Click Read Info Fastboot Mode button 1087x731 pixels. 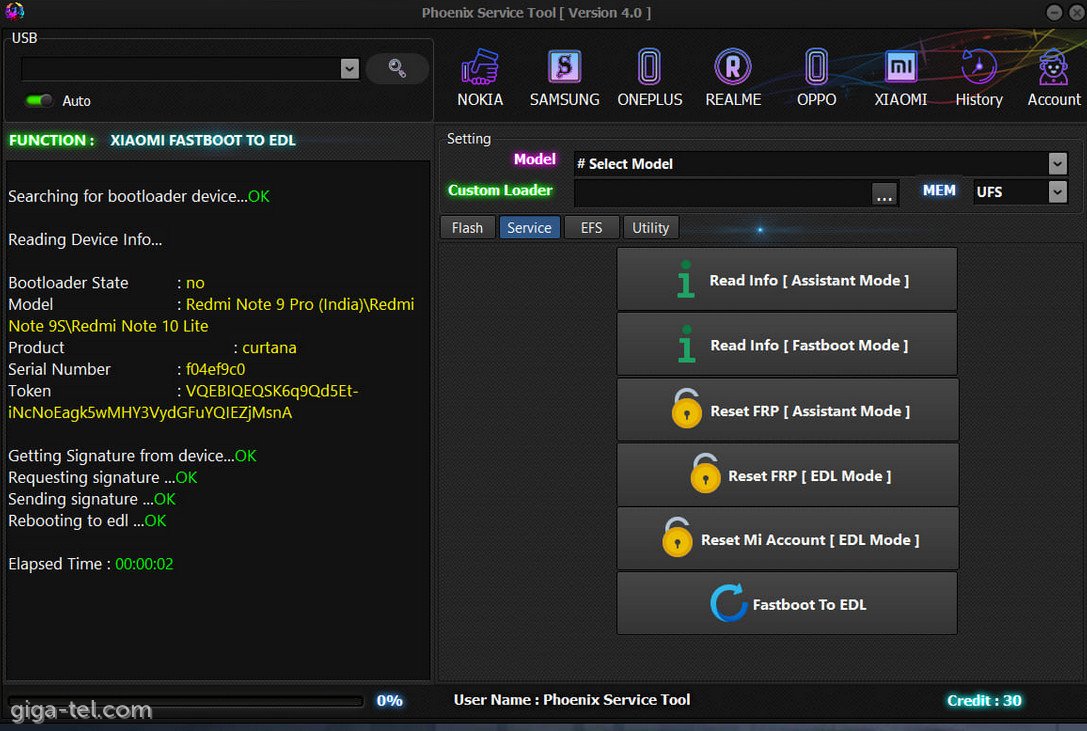pos(787,345)
